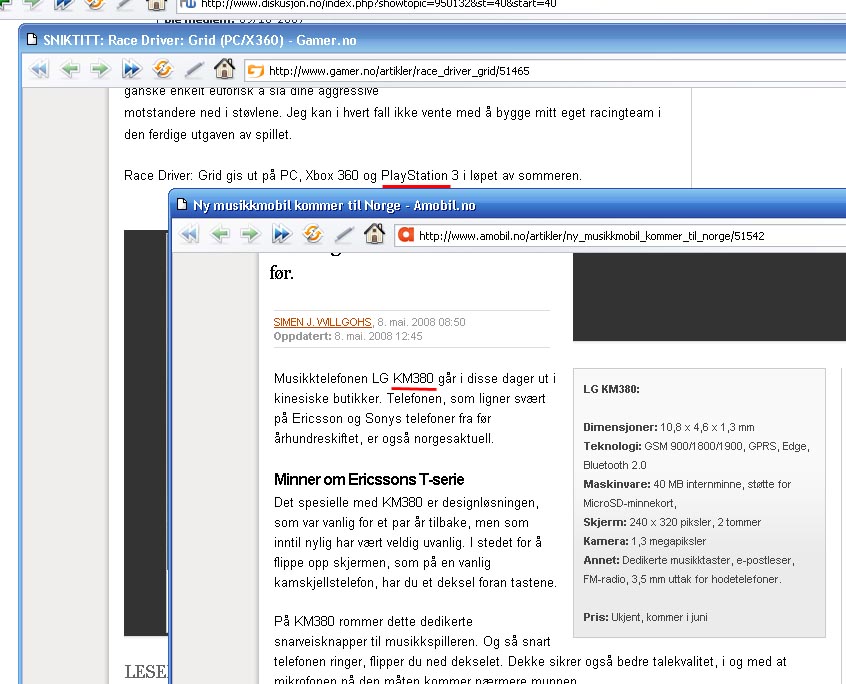
Task: Click the wand icon in the Amobil.no toolbar
Action: pyautogui.click(x=344, y=235)
